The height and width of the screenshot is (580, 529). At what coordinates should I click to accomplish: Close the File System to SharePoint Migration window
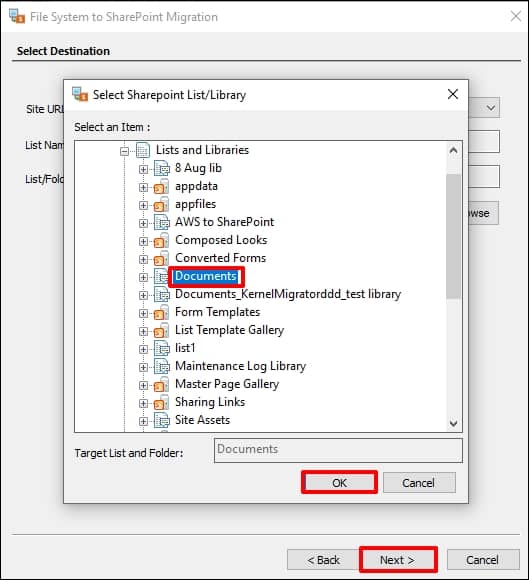pyautogui.click(x=516, y=16)
